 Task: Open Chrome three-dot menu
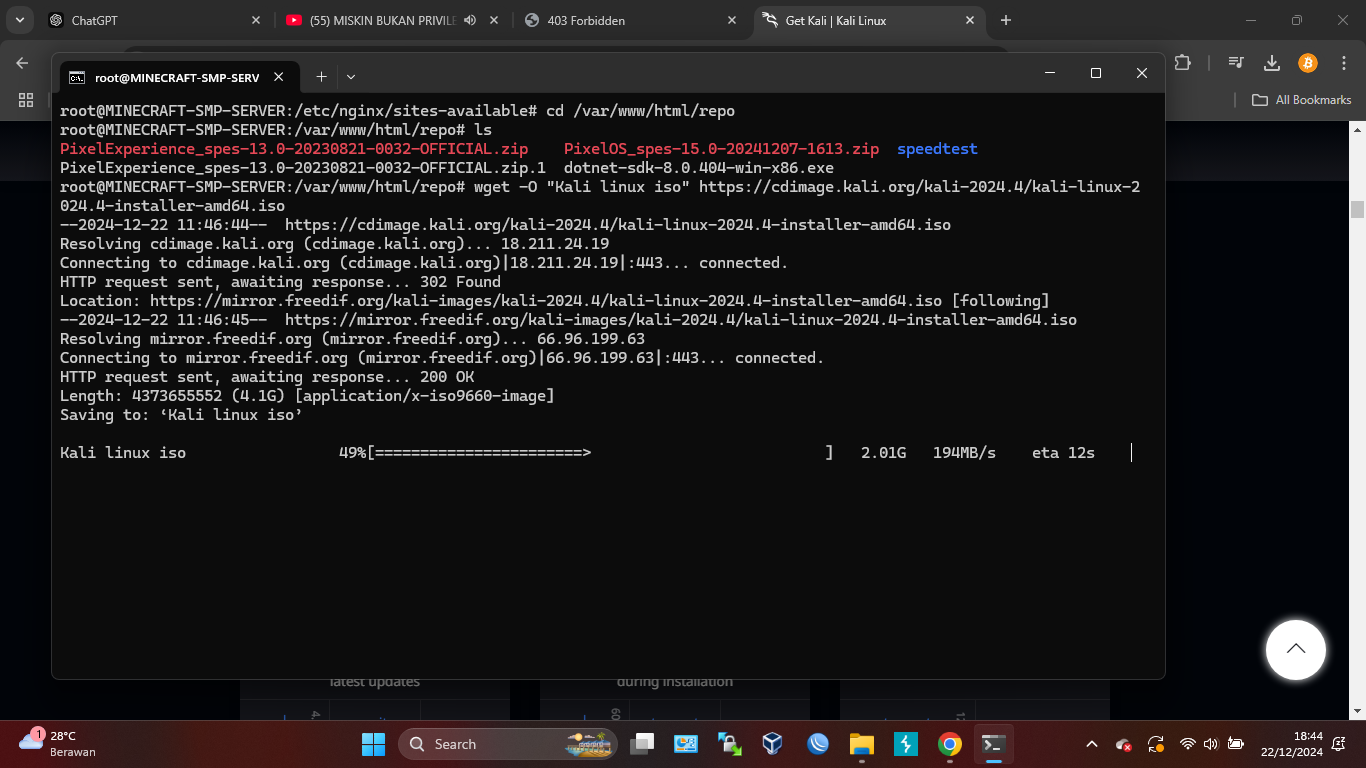point(1343,63)
